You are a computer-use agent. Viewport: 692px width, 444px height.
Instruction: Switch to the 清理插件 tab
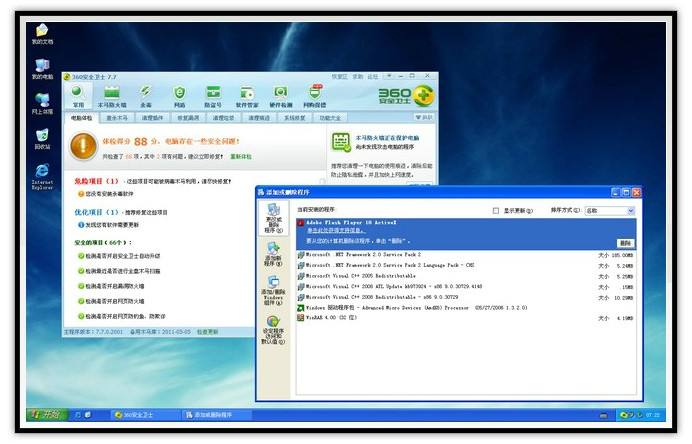(152, 118)
